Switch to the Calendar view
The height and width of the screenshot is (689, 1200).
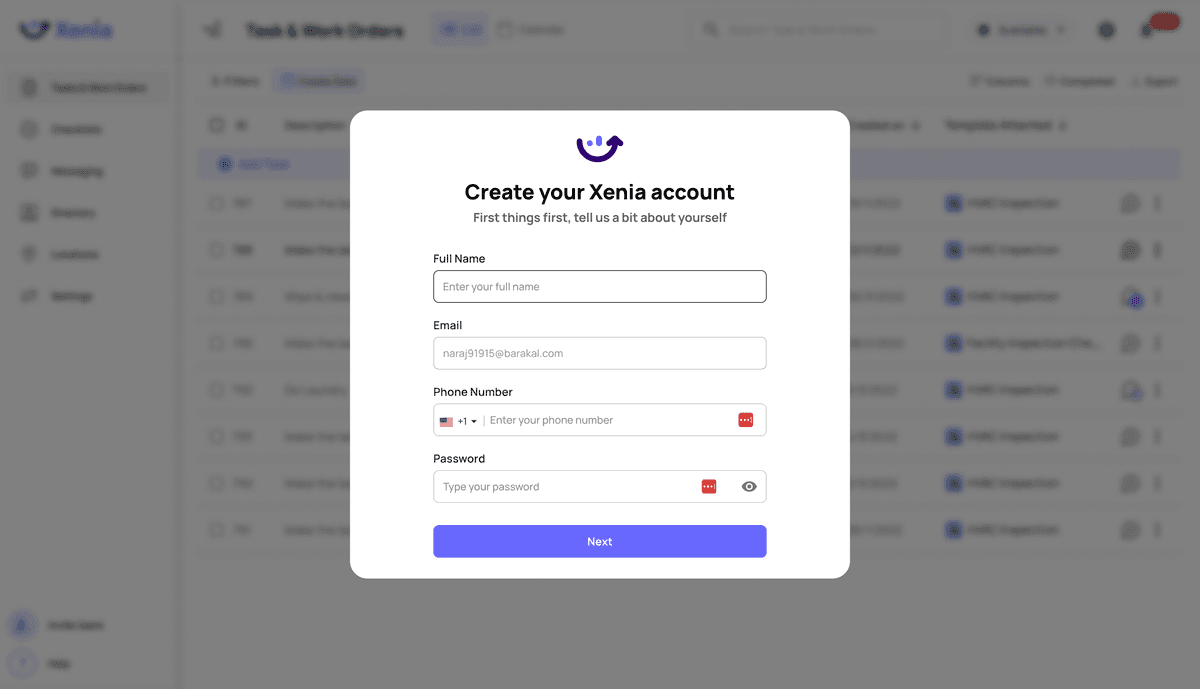(530, 28)
